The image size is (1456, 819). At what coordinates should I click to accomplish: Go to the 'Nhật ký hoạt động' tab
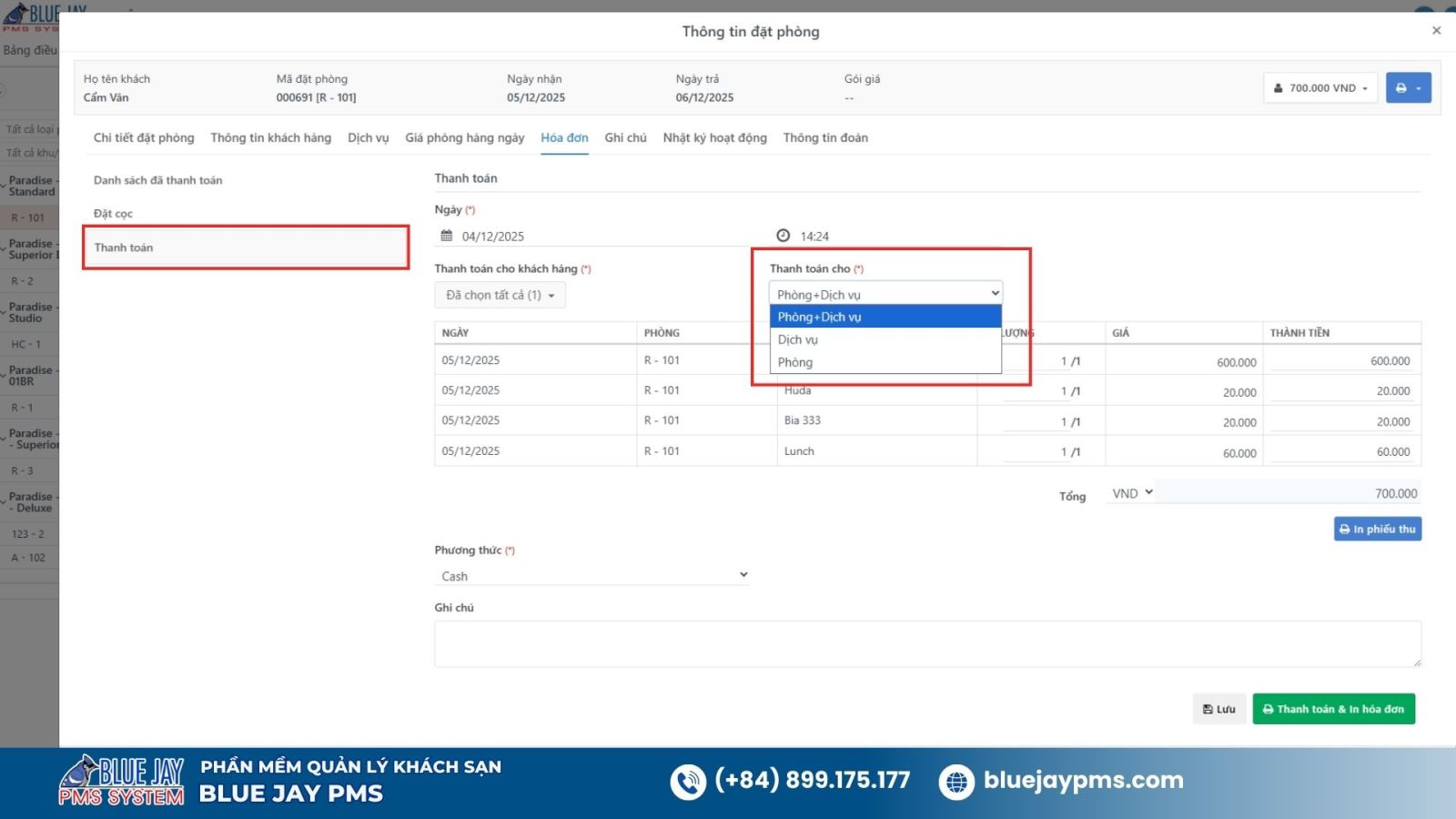click(714, 137)
